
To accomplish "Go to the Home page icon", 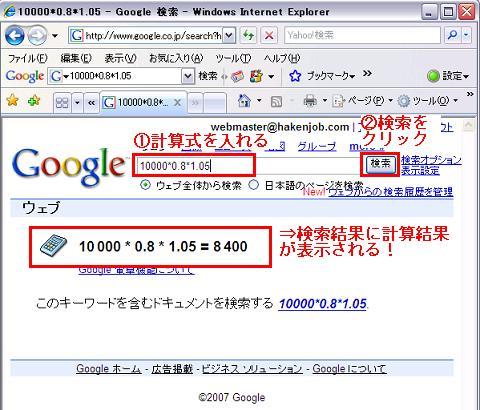I will coord(244,100).
